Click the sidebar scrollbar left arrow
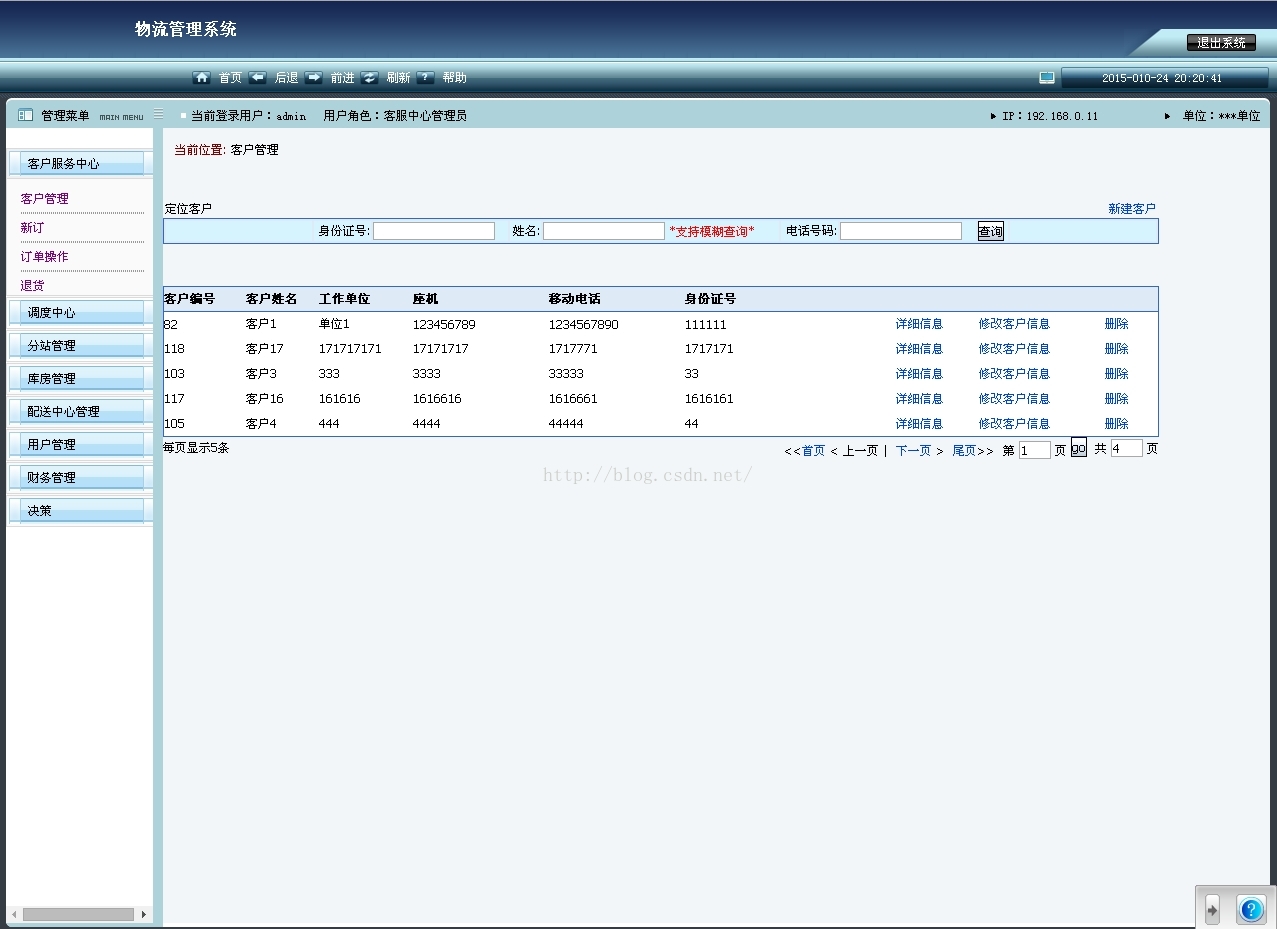Image resolution: width=1277 pixels, height=929 pixels. coord(14,914)
